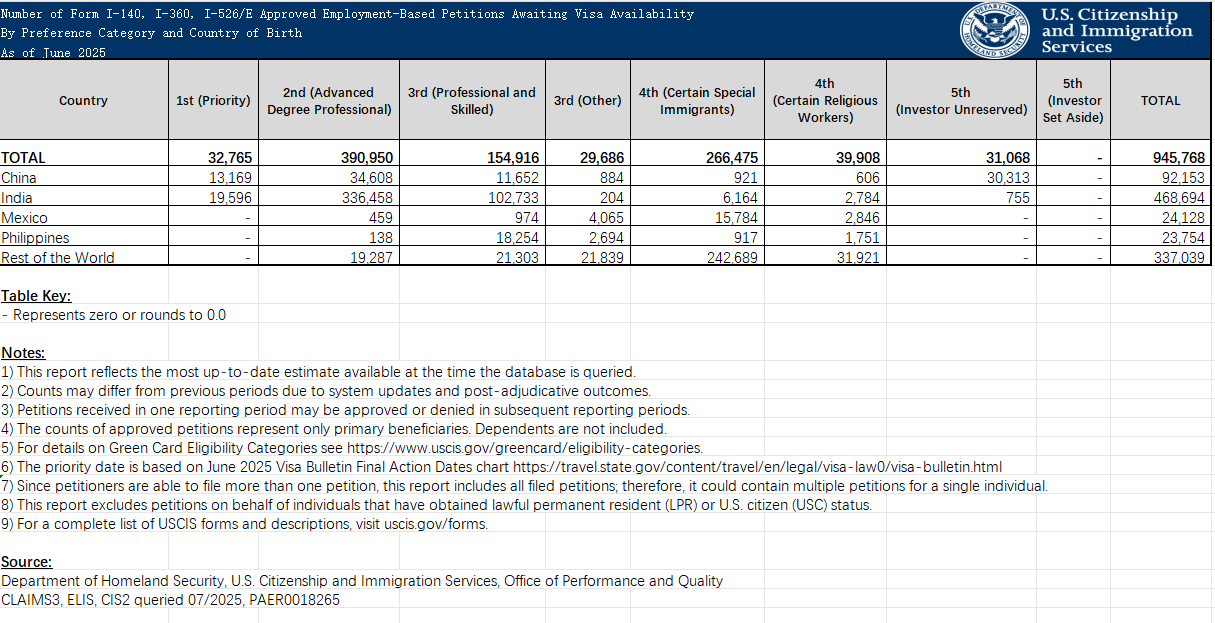
Task: Select Philippines total cell 23,754
Action: tap(1161, 238)
